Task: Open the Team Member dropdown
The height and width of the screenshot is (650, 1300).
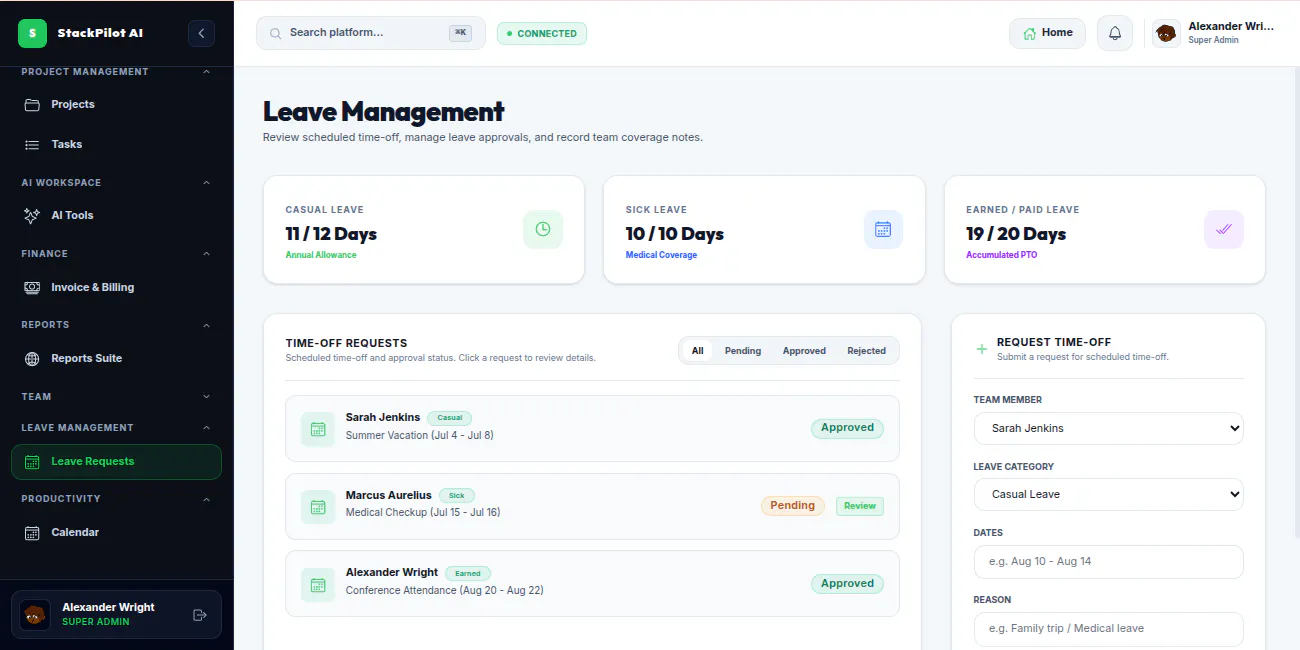Action: pos(1108,428)
